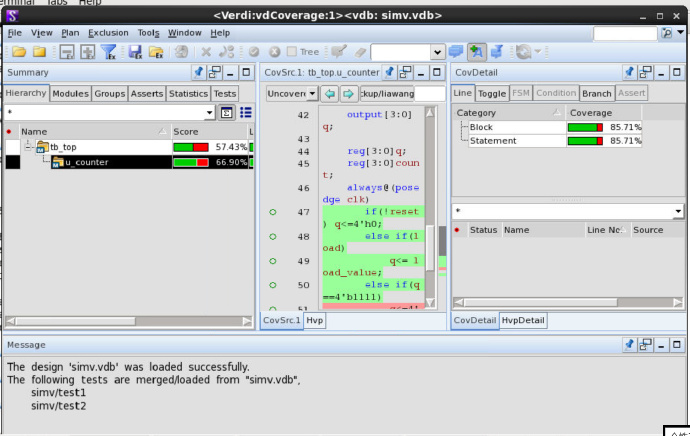Click coverage marker circle on line 48

pos(273,237)
